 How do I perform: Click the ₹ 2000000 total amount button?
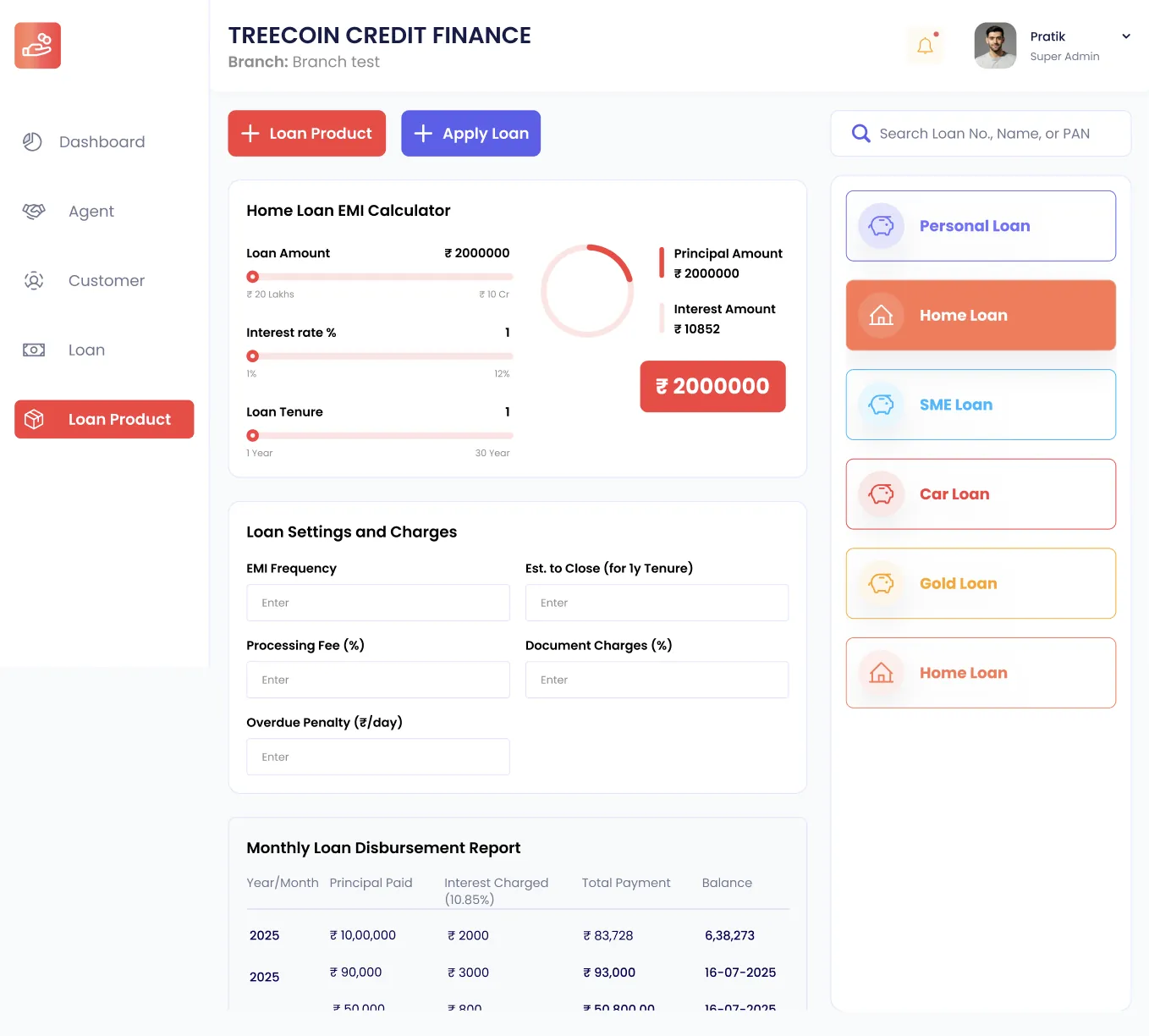tap(713, 387)
